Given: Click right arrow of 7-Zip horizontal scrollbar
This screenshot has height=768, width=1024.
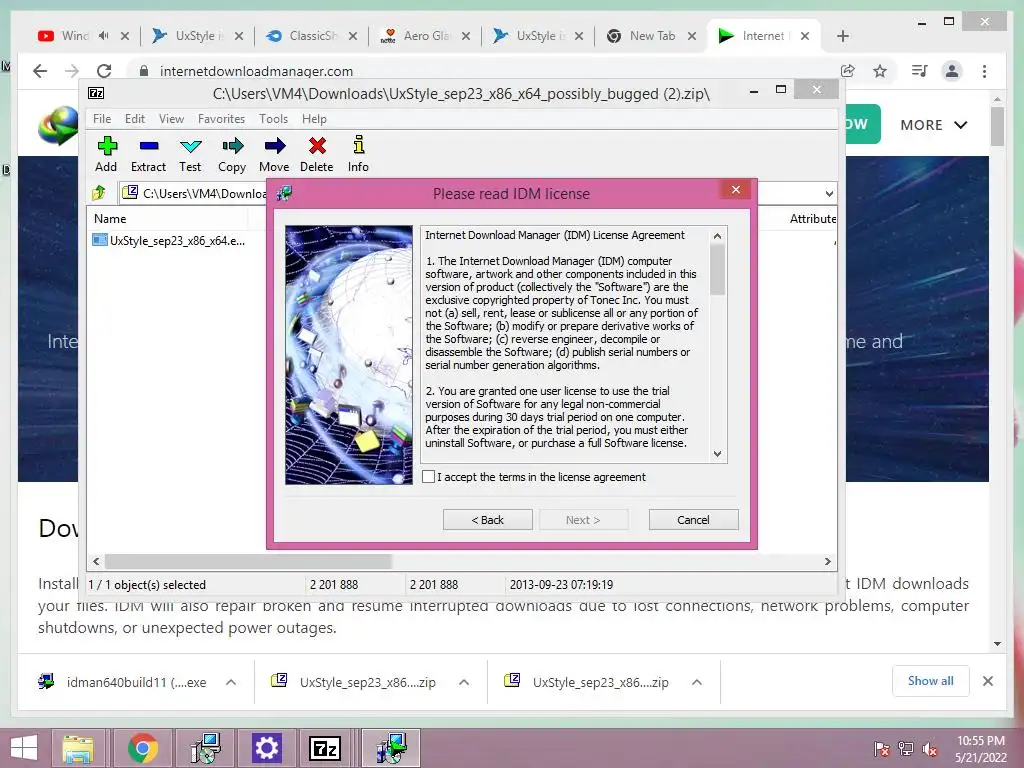Looking at the screenshot, I should pos(827,561).
